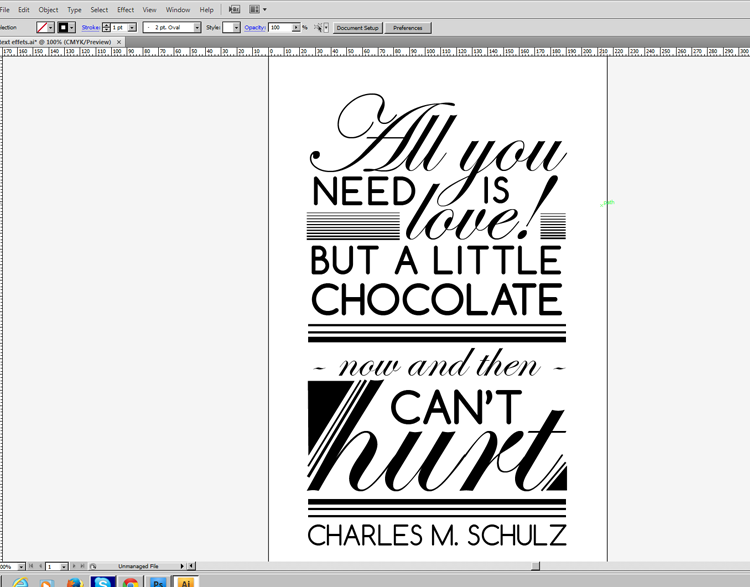Open Skype from taskbar
The height and width of the screenshot is (587, 750).
(x=103, y=582)
